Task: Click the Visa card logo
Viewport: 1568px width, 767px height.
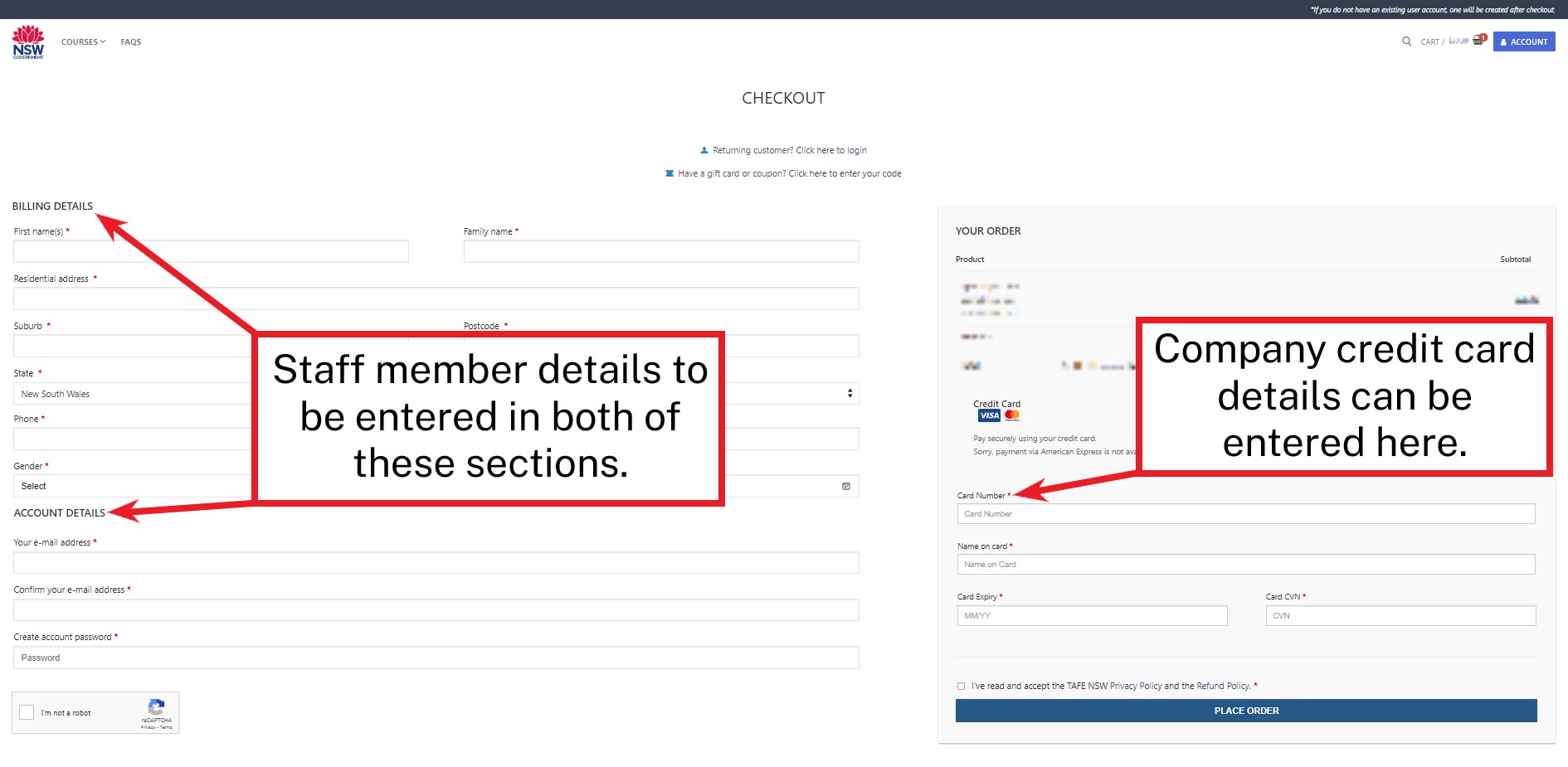Action: 989,415
